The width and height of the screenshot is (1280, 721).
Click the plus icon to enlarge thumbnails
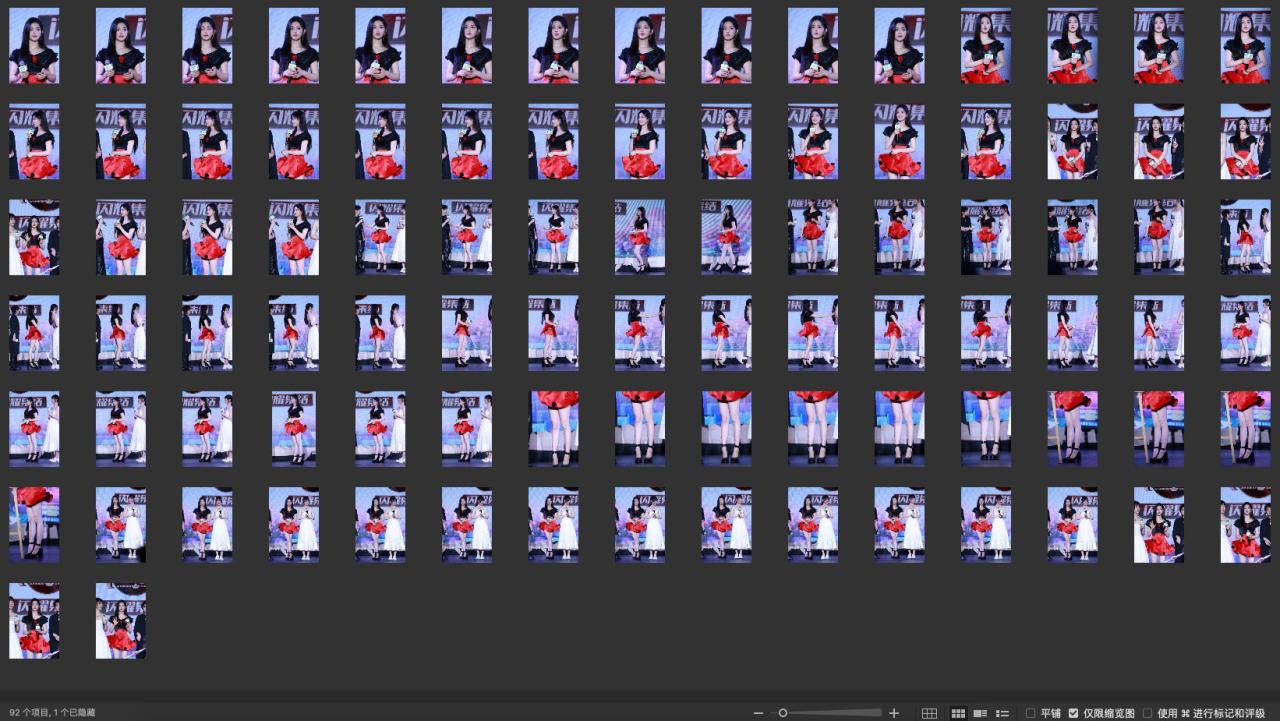pyautogui.click(x=894, y=713)
